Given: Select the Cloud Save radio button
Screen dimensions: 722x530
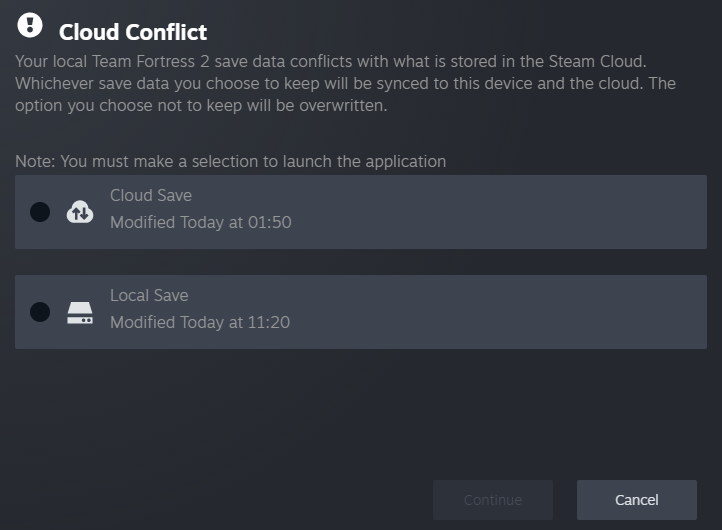Looking at the screenshot, I should click(x=40, y=212).
